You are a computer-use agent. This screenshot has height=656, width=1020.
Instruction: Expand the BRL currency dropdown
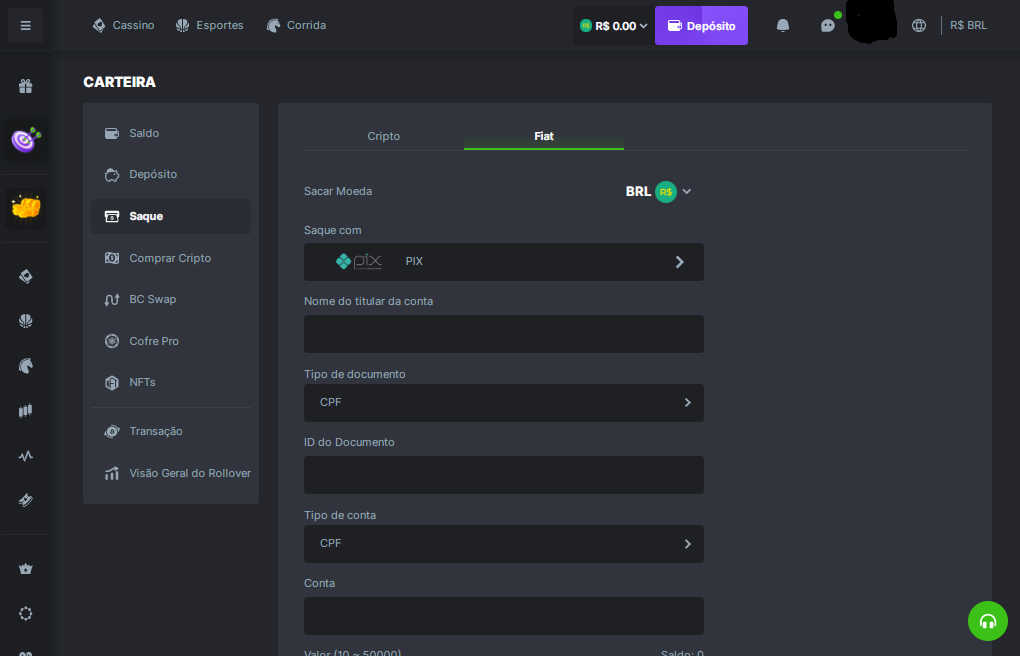click(658, 191)
